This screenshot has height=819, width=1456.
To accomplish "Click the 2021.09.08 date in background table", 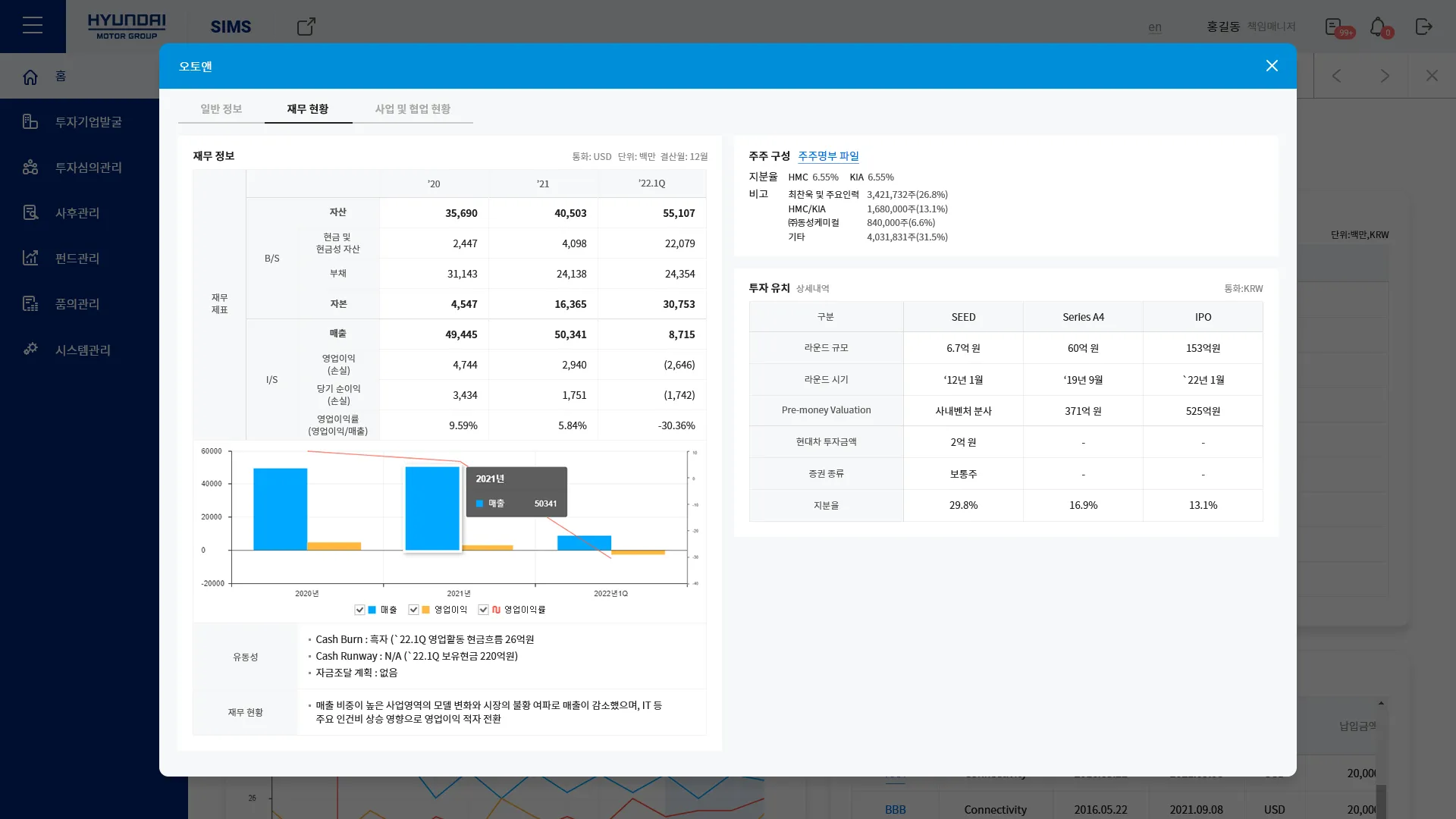I will (1196, 809).
